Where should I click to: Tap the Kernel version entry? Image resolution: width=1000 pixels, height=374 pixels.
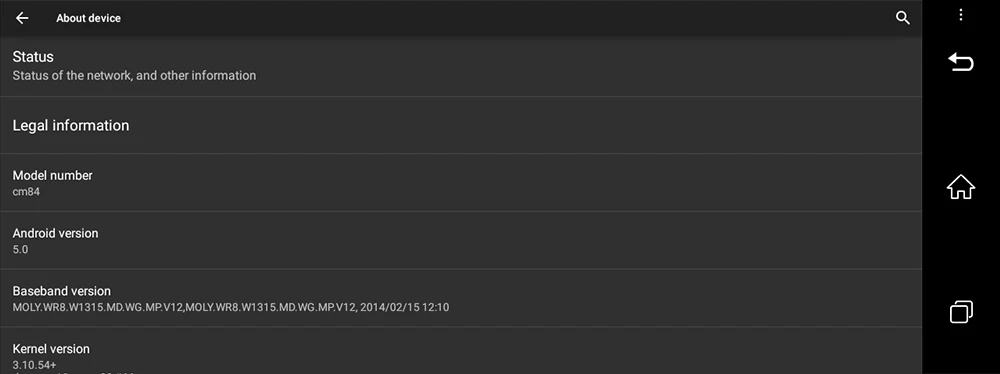pos(460,351)
